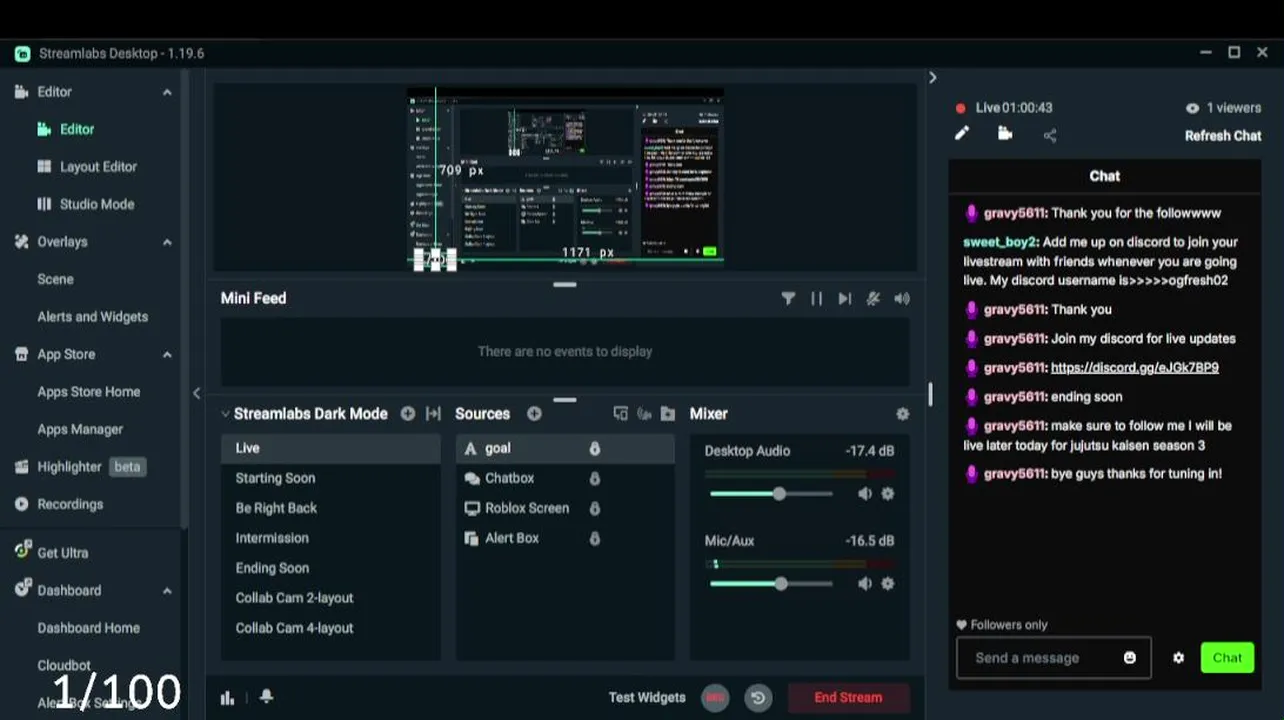Open Layout Editor in sidebar
The image size is (1284, 720).
[98, 167]
